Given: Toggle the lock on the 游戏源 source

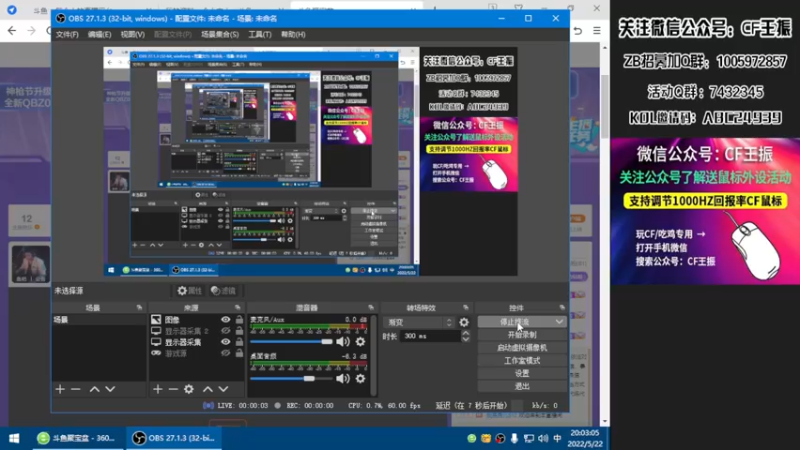Looking at the screenshot, I should point(239,354).
